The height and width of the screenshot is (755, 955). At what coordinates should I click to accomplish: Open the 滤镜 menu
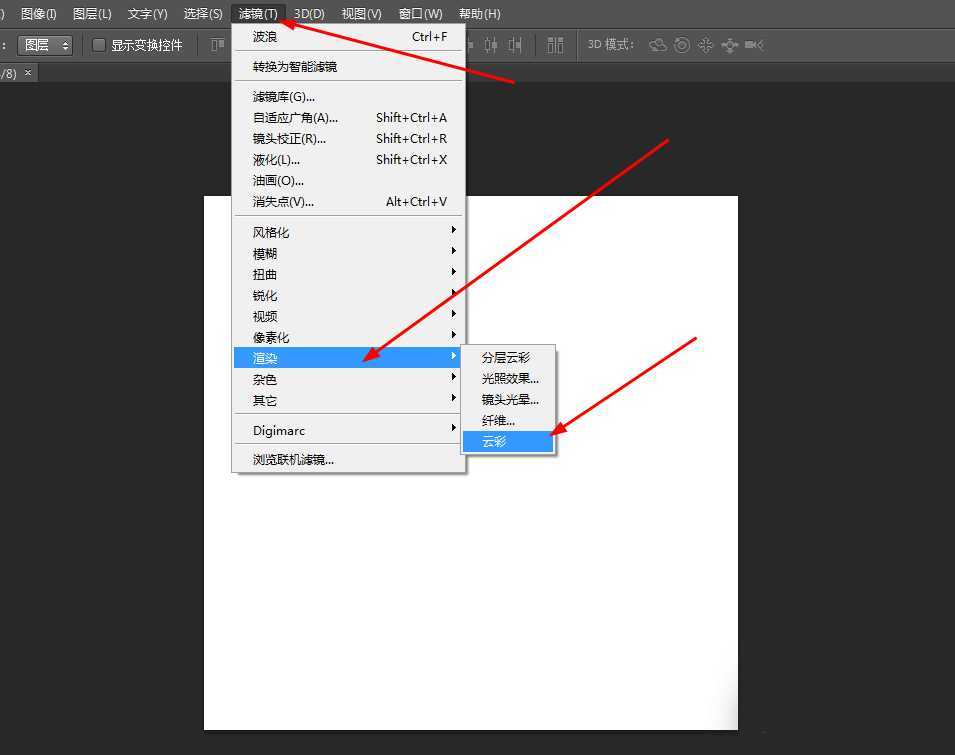pyautogui.click(x=257, y=13)
